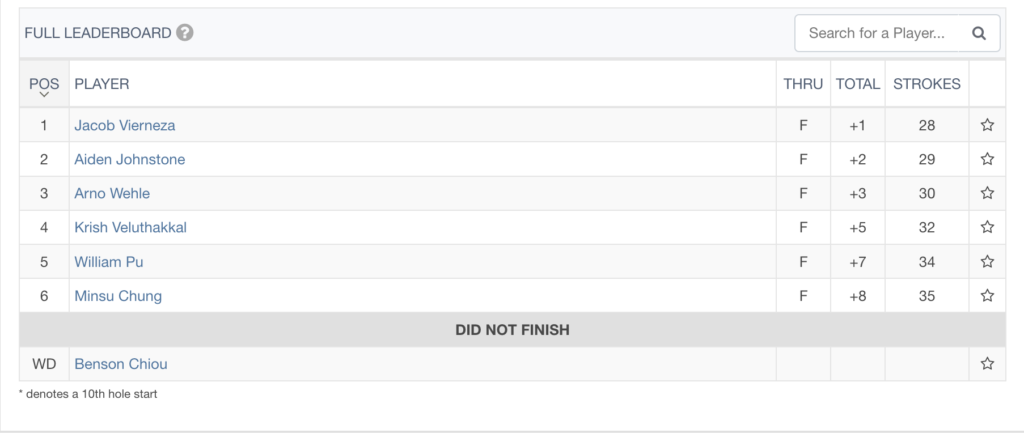Viewport: 1024px width, 433px height.
Task: Click the PLAYER column header
Action: point(102,84)
